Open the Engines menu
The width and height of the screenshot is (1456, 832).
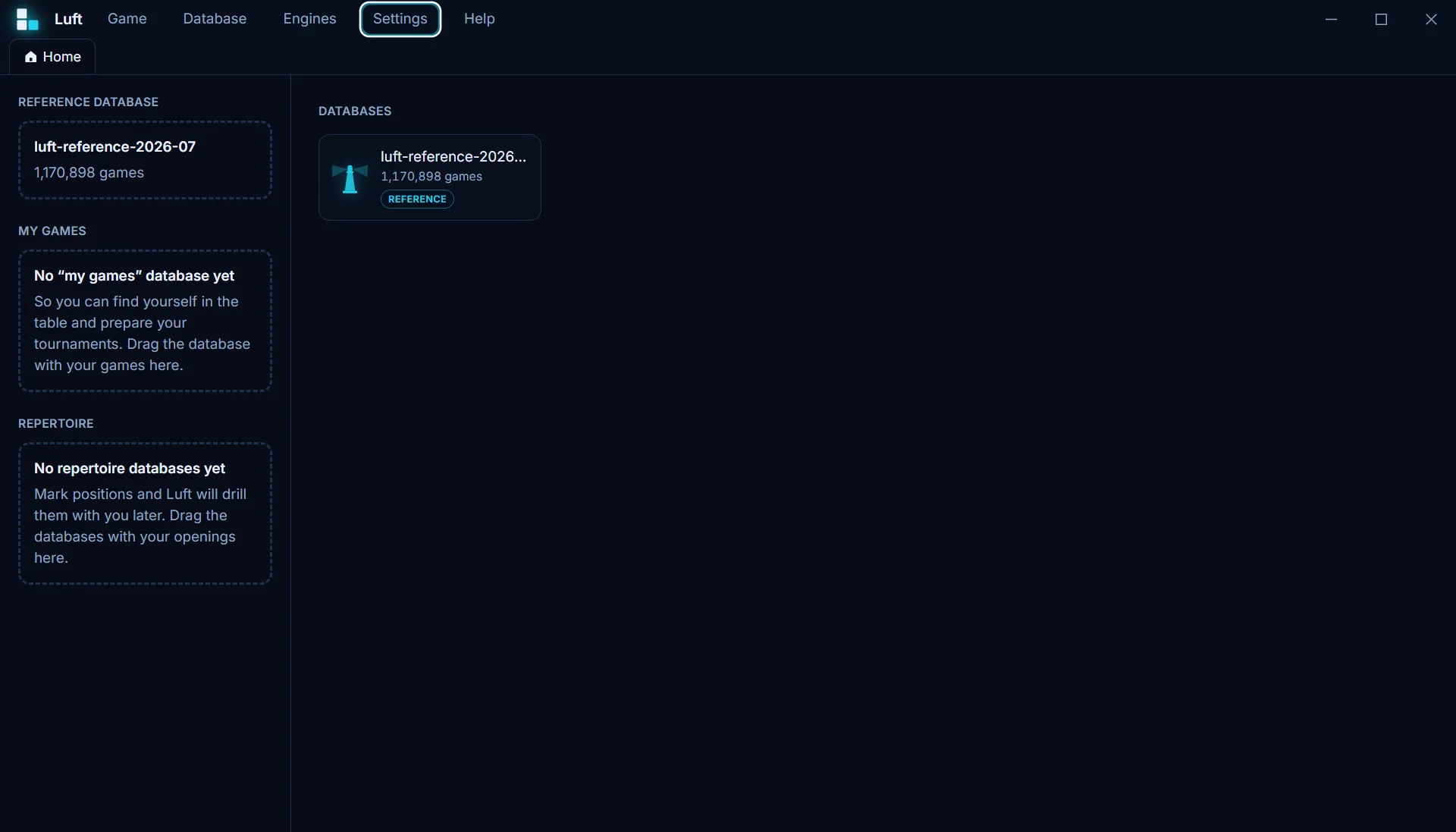[x=309, y=19]
